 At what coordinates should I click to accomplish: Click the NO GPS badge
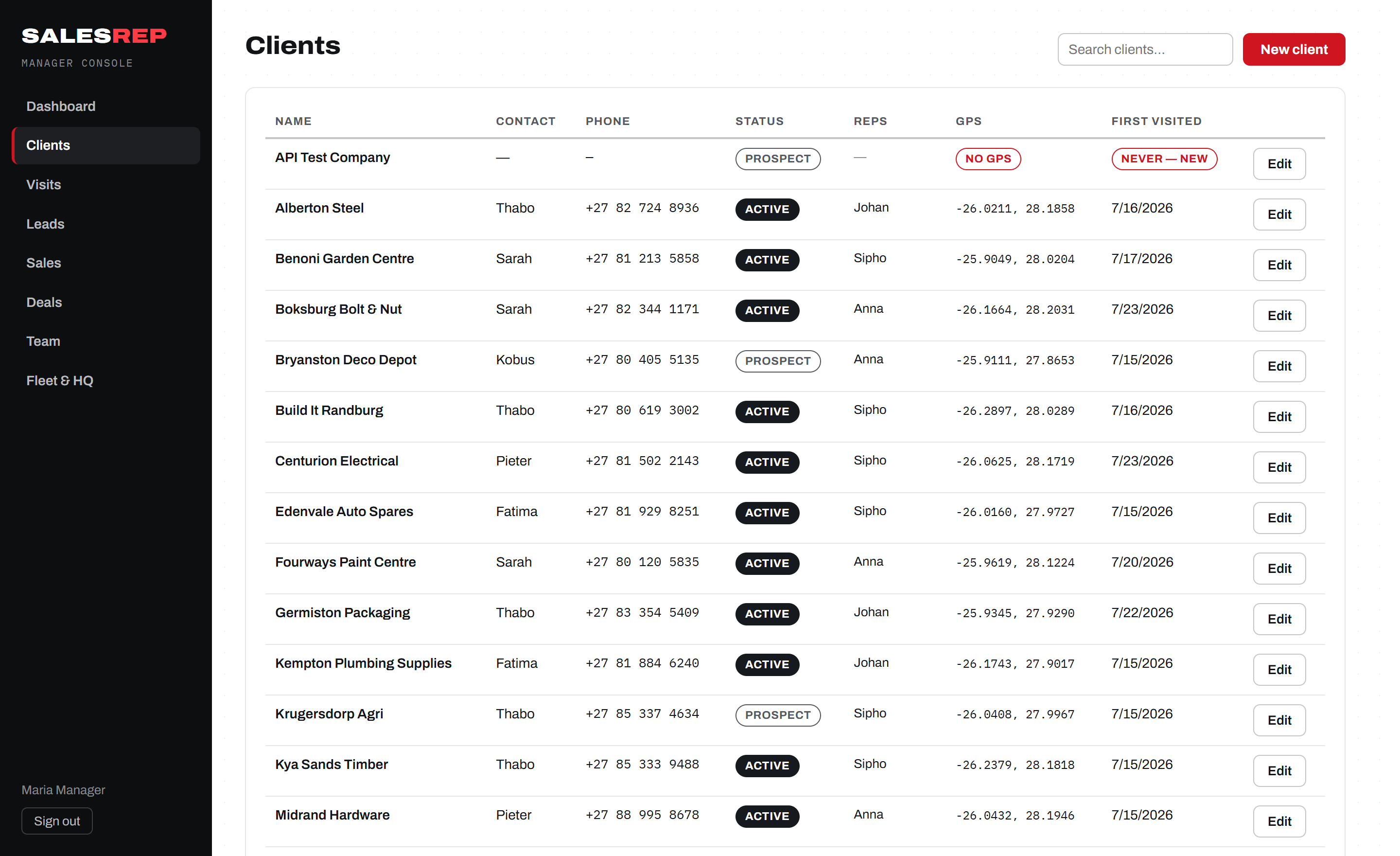tap(988, 159)
